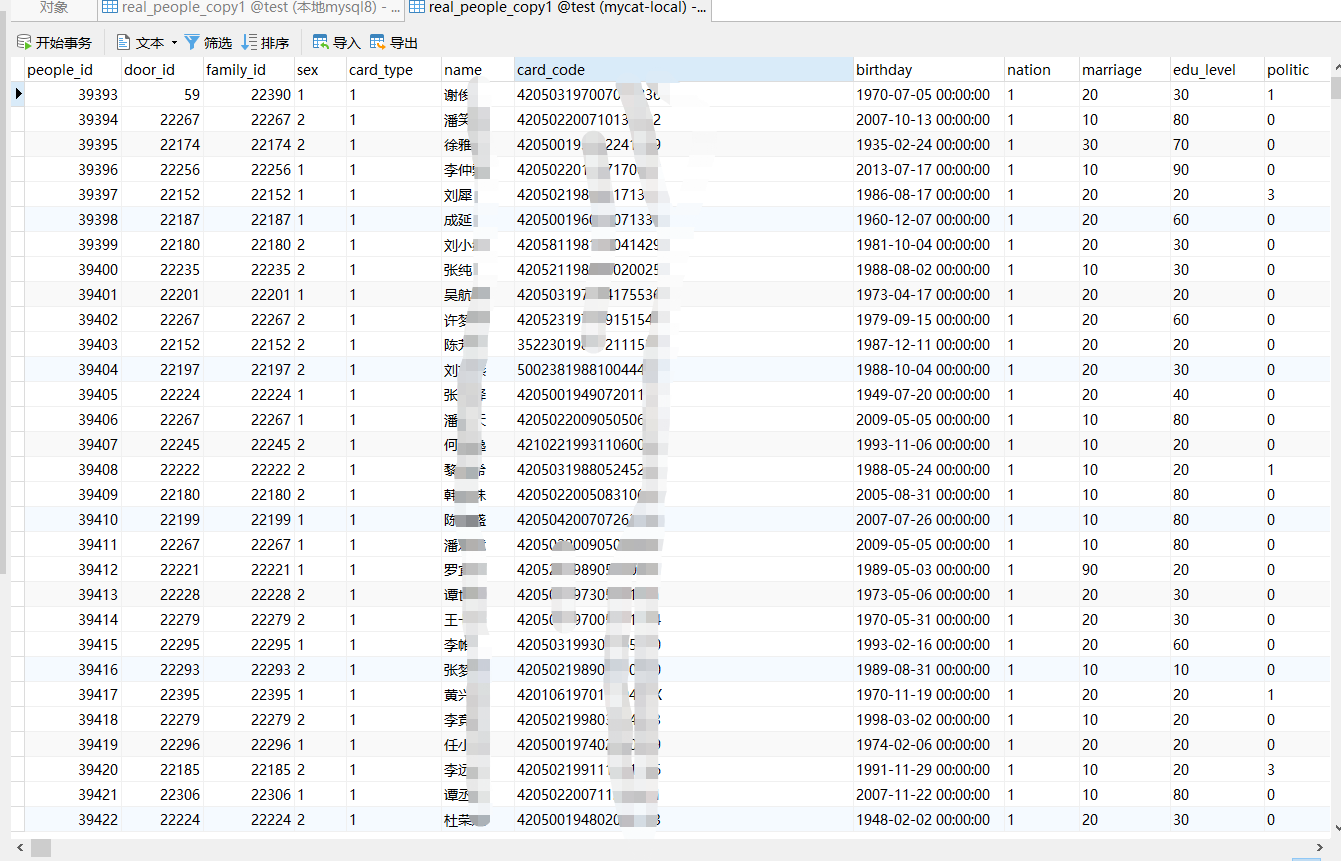Image resolution: width=1341 pixels, height=861 pixels.
Task: Click birthday cell 1988-08-02 00:00:00
Action: [929, 270]
